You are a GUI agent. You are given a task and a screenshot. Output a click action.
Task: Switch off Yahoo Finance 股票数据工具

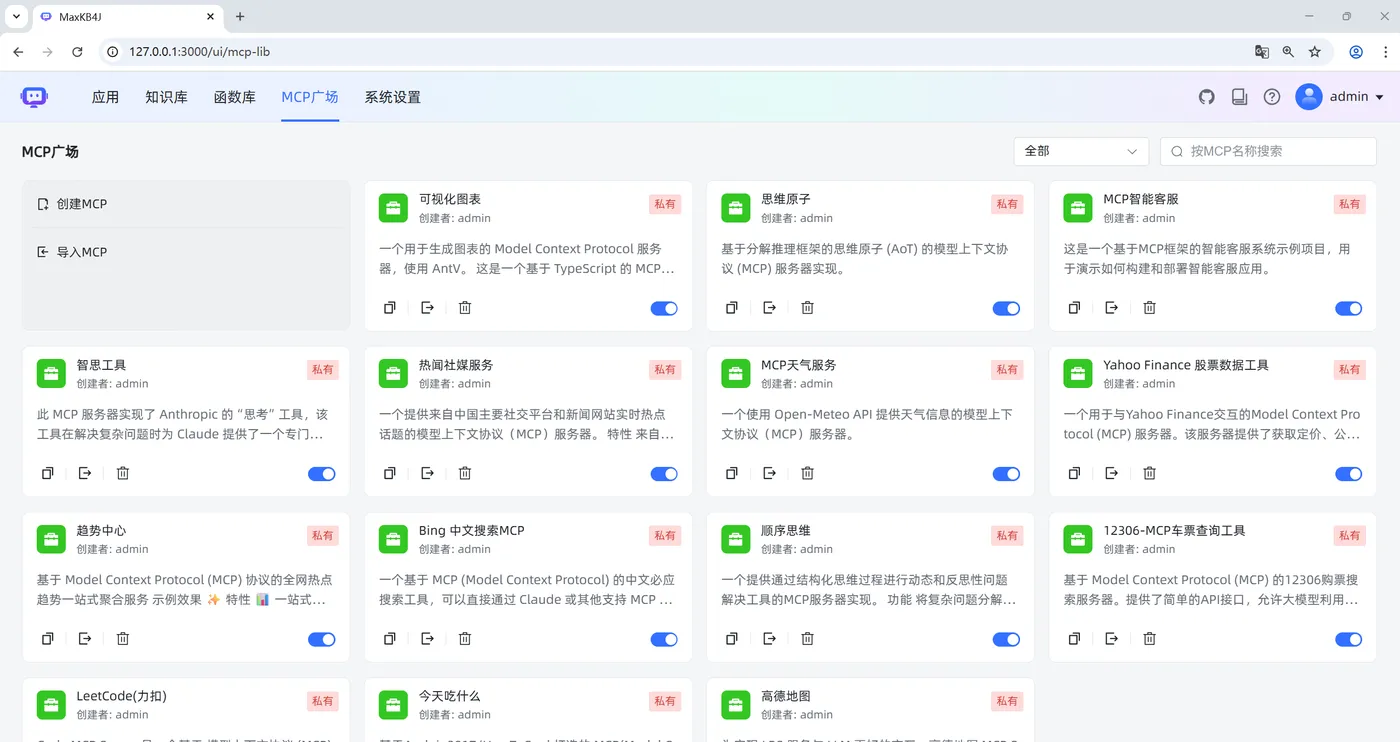[1348, 474]
